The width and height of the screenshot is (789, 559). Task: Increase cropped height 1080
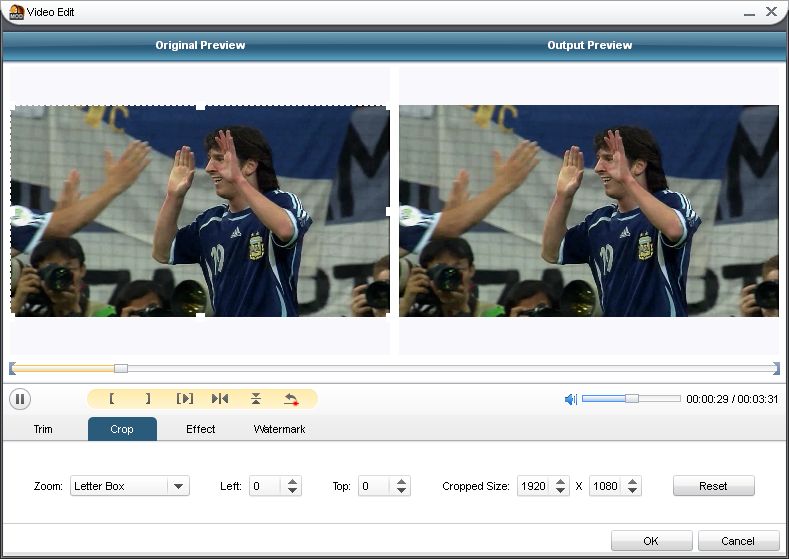[x=633, y=482]
